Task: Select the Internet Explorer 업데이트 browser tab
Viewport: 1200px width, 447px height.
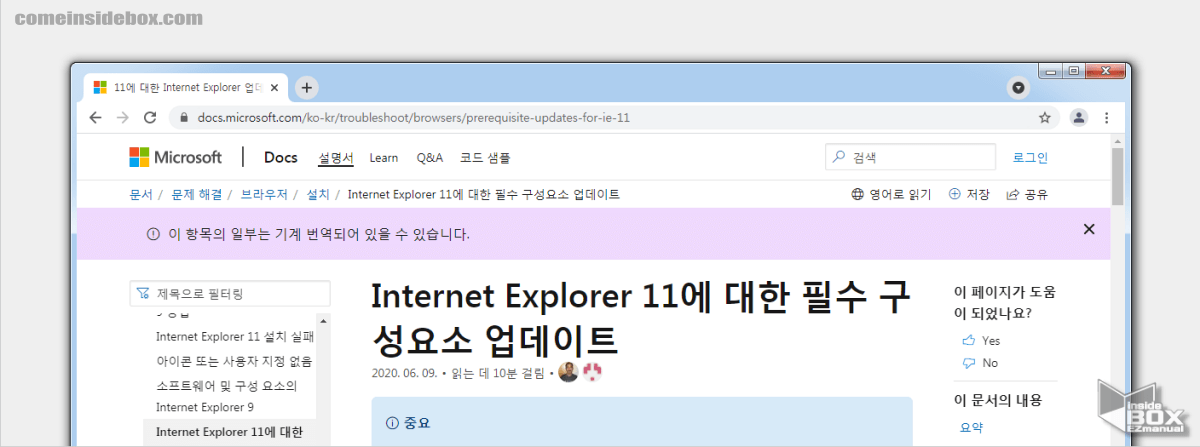Action: pos(187,87)
